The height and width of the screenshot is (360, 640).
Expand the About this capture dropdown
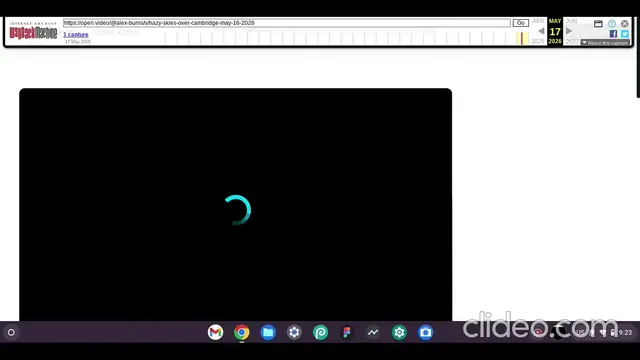click(605, 43)
